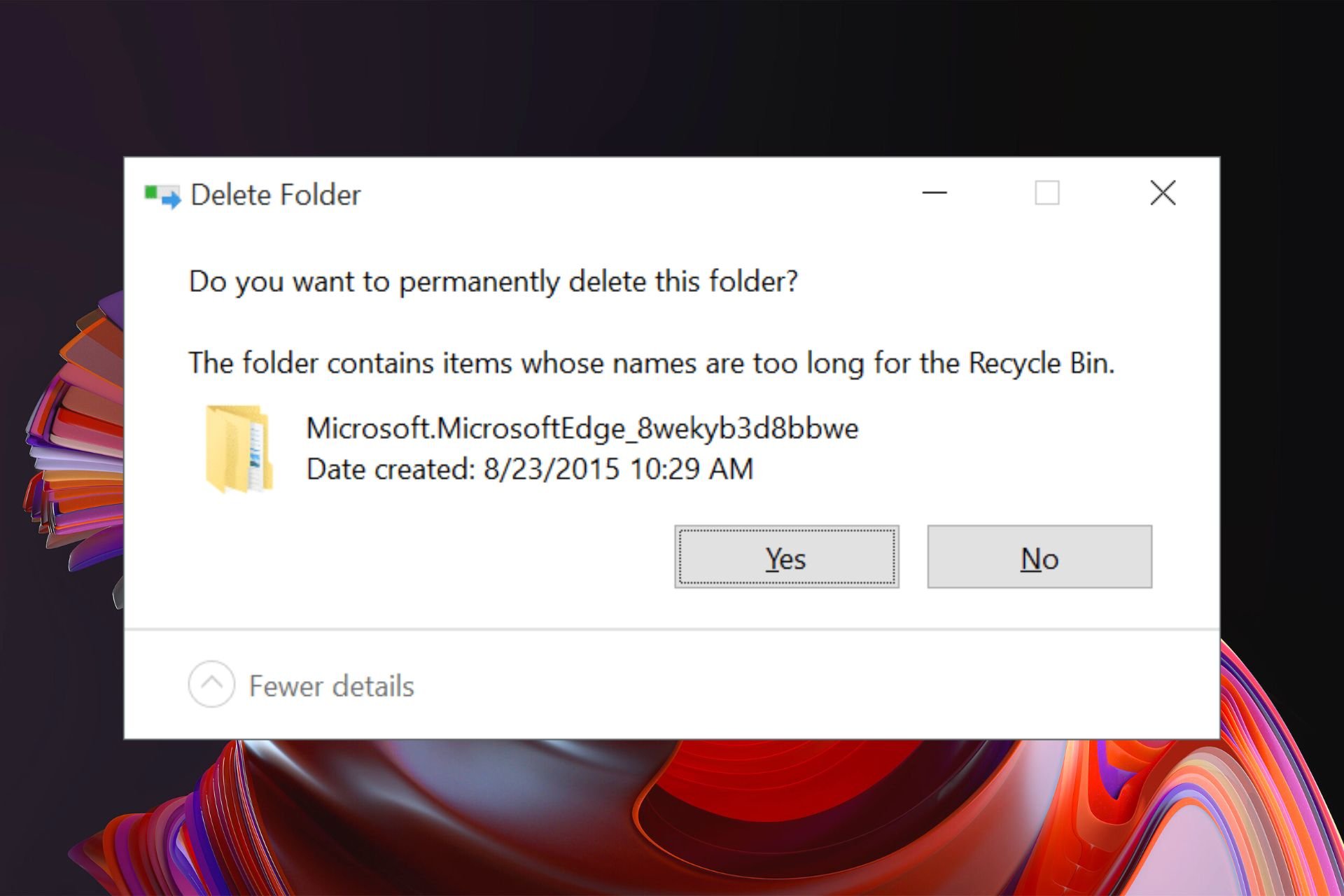Click the 10:29 AM creation time
This screenshot has width=1344, height=896.
point(692,469)
